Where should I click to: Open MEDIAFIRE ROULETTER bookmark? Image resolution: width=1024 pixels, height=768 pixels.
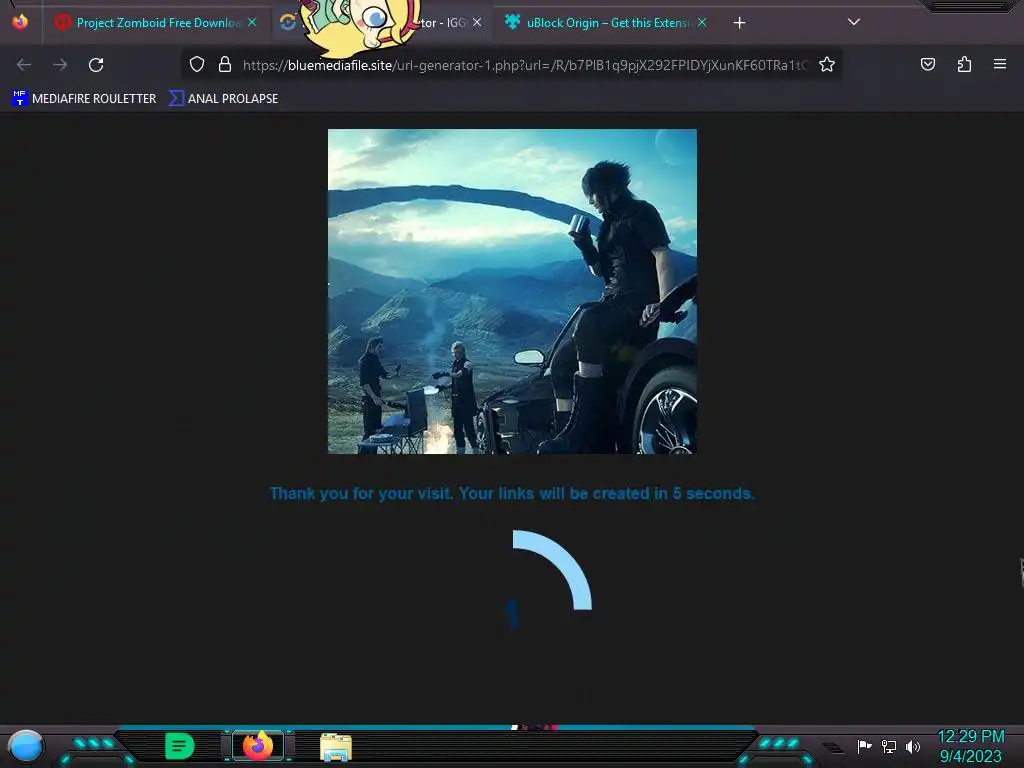click(84, 99)
